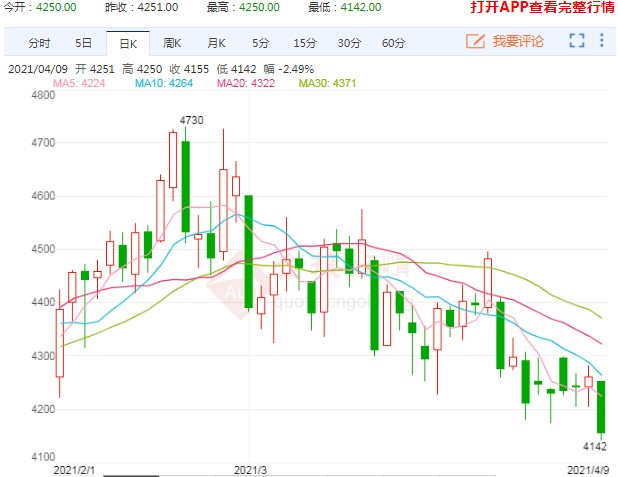Click the 2021/3 date axis label

coord(250,470)
